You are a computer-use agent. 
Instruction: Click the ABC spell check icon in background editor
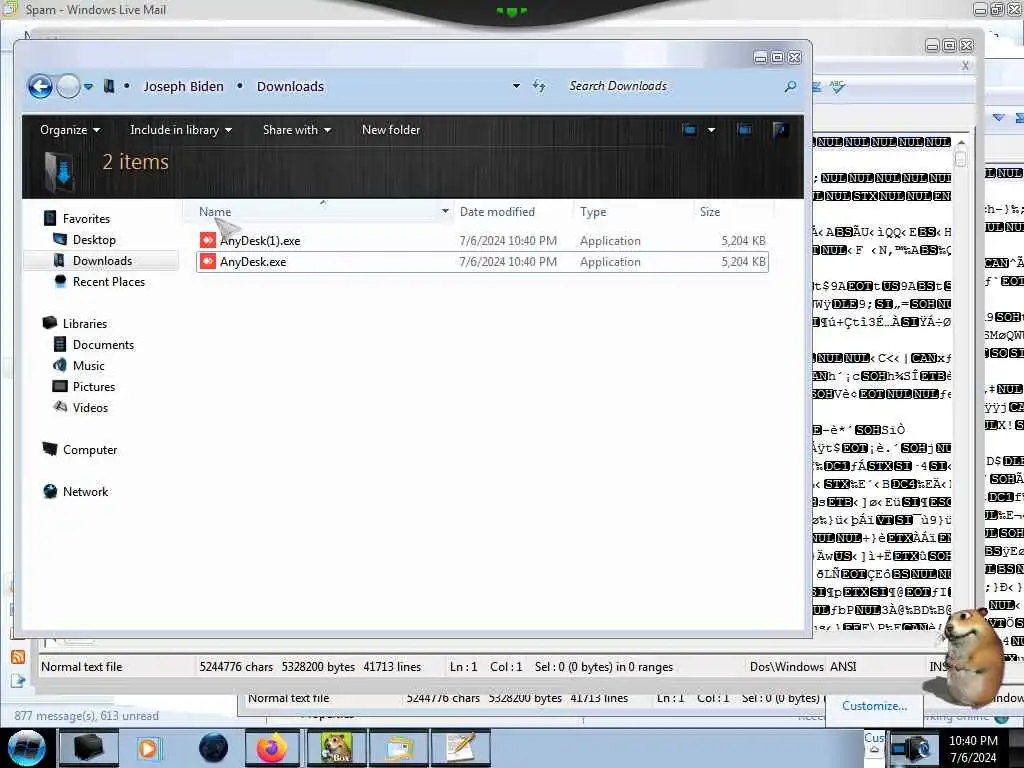click(x=837, y=86)
